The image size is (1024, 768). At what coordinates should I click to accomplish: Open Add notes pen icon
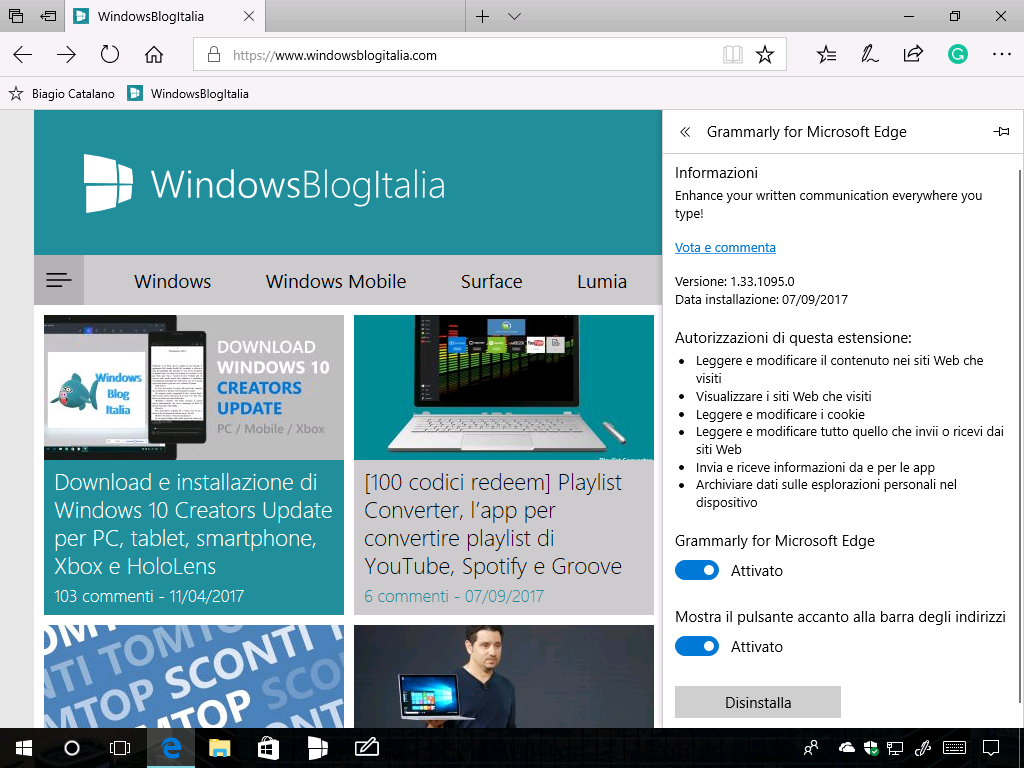pos(869,55)
